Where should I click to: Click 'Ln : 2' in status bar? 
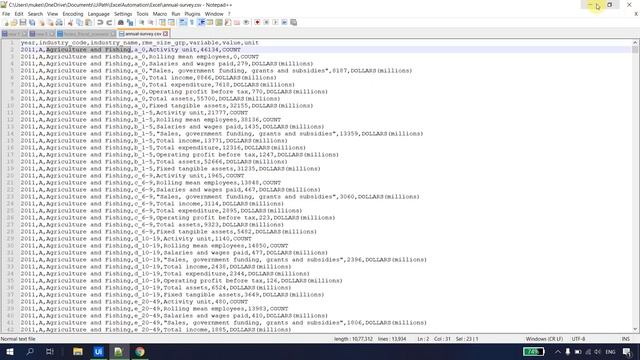[x=423, y=339]
